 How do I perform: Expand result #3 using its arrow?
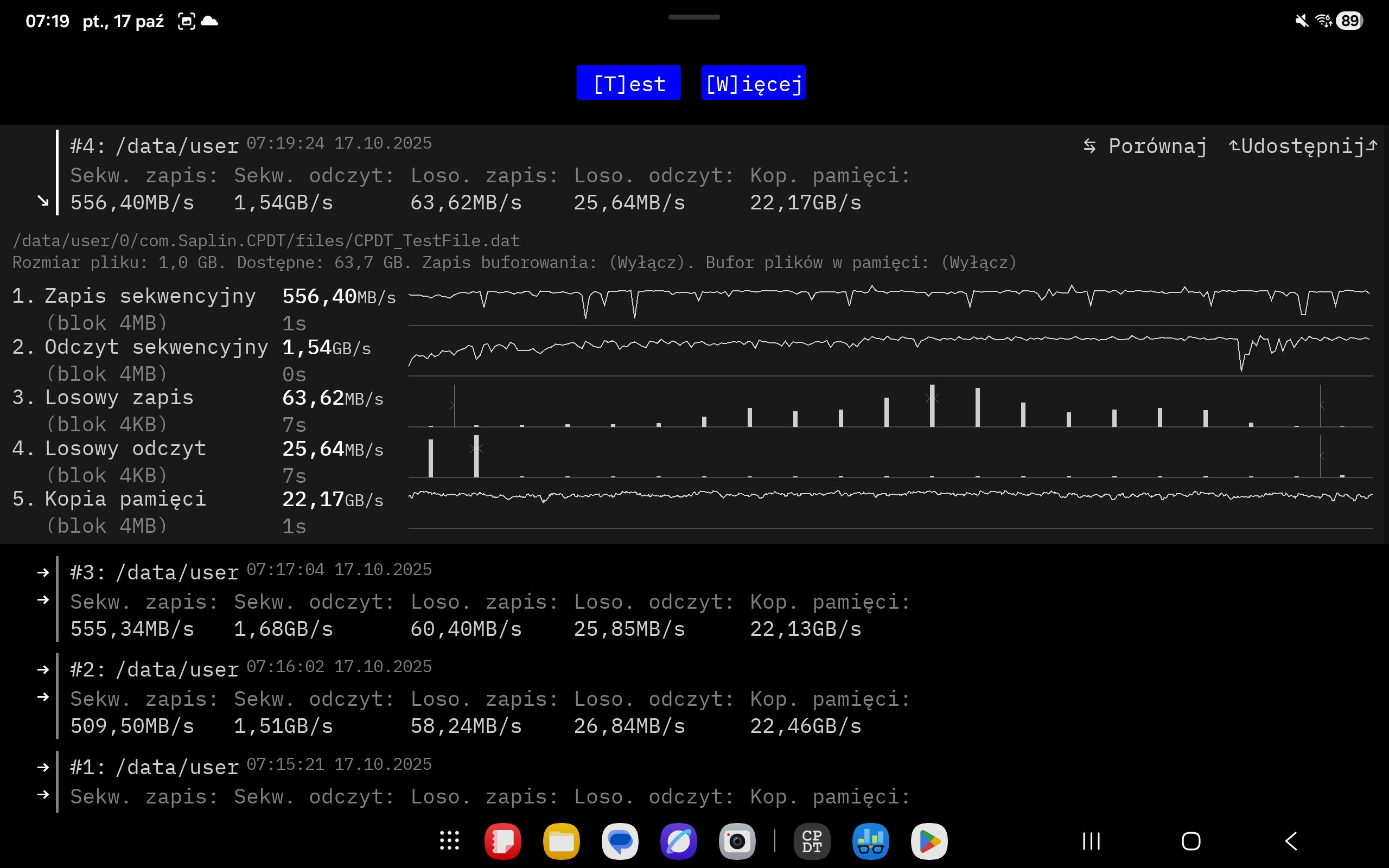(43, 572)
